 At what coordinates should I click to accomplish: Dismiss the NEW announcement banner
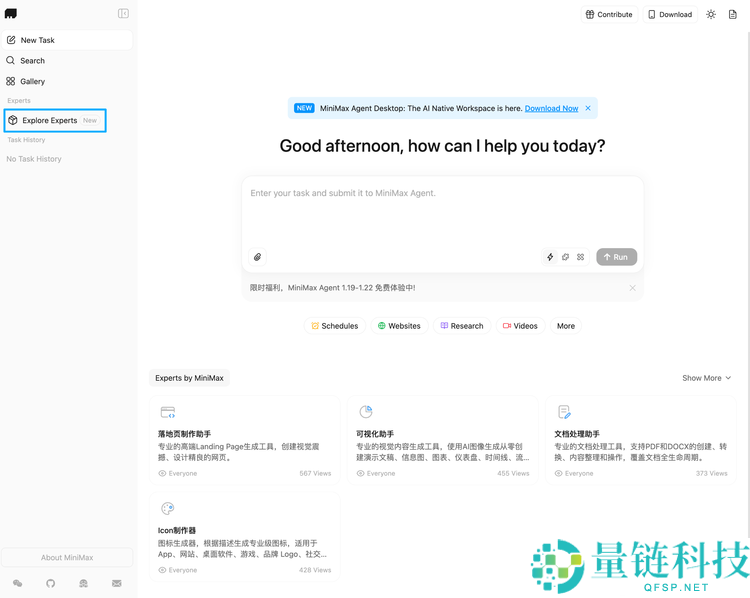[x=588, y=108]
